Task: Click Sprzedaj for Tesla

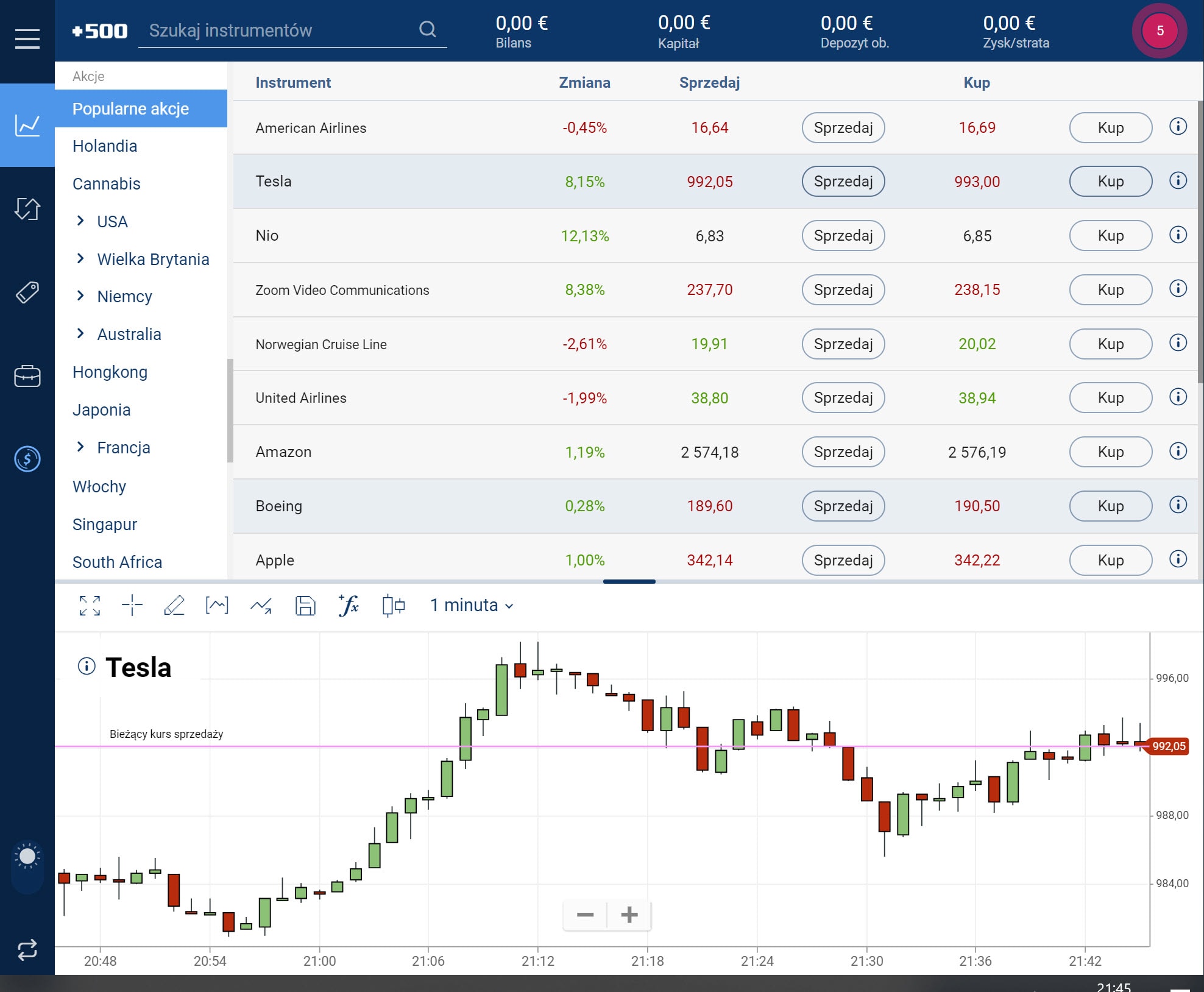Action: [x=843, y=181]
